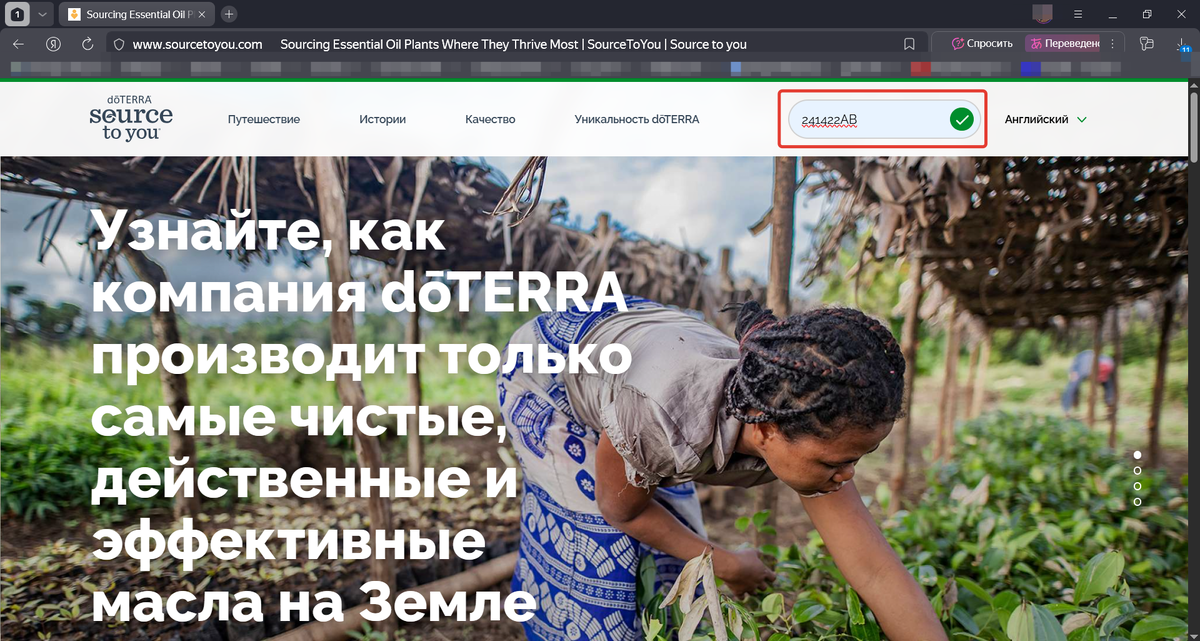Screen dimensions: 1200x641
Task: Select the fourth carousel slide dot
Action: click(1138, 501)
